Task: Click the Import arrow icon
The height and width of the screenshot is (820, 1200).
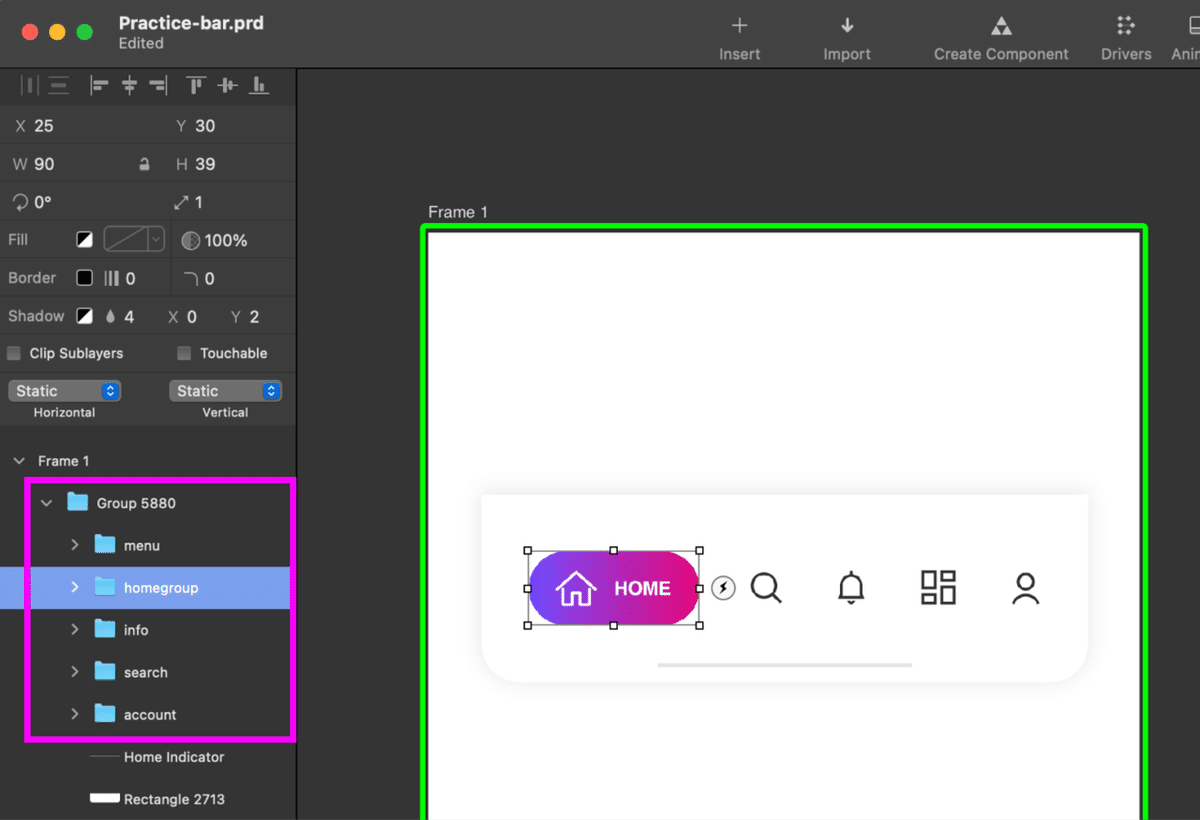Action: pyautogui.click(x=847, y=26)
